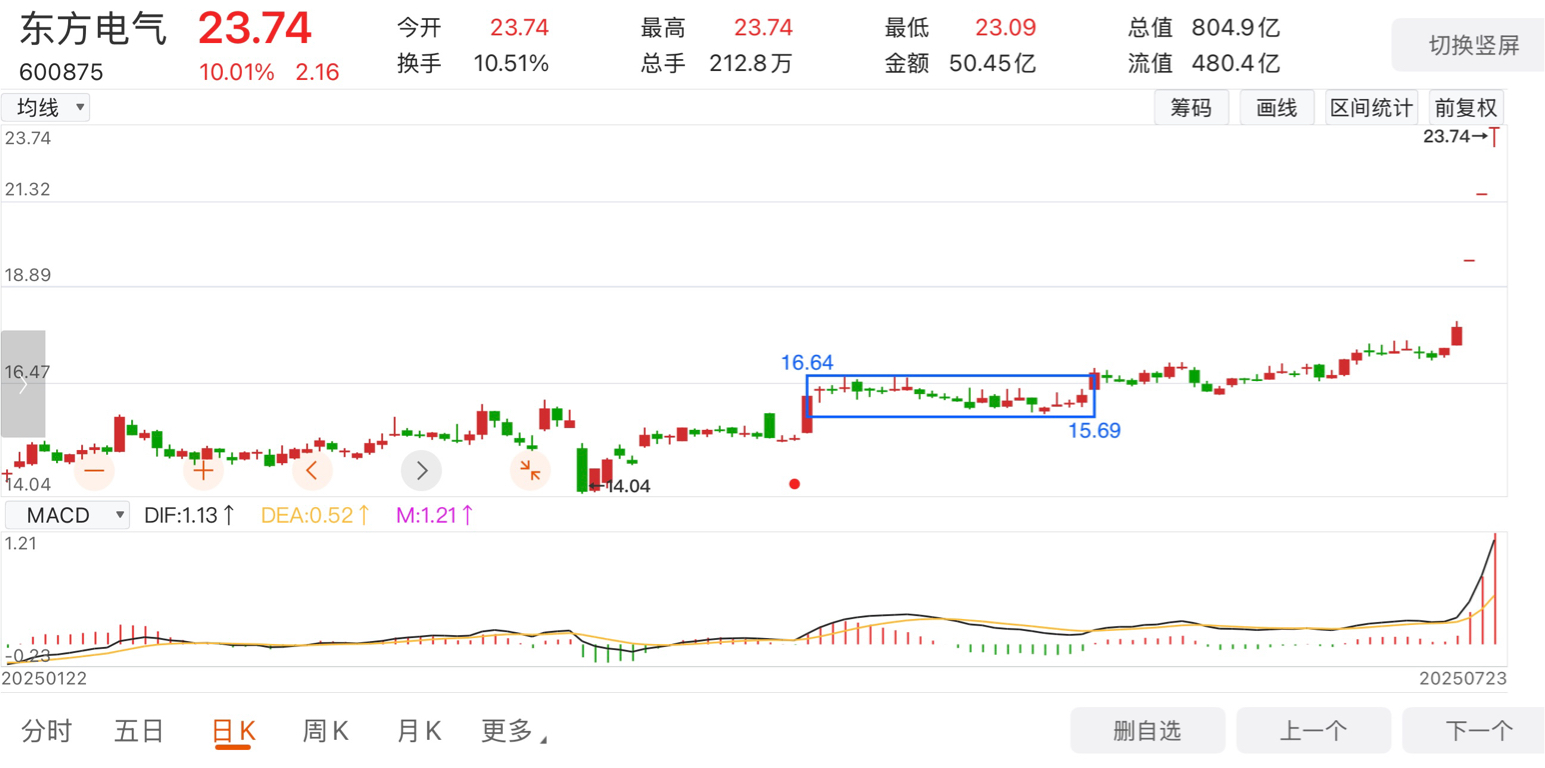Click the red dot marker below chart

[x=794, y=484]
